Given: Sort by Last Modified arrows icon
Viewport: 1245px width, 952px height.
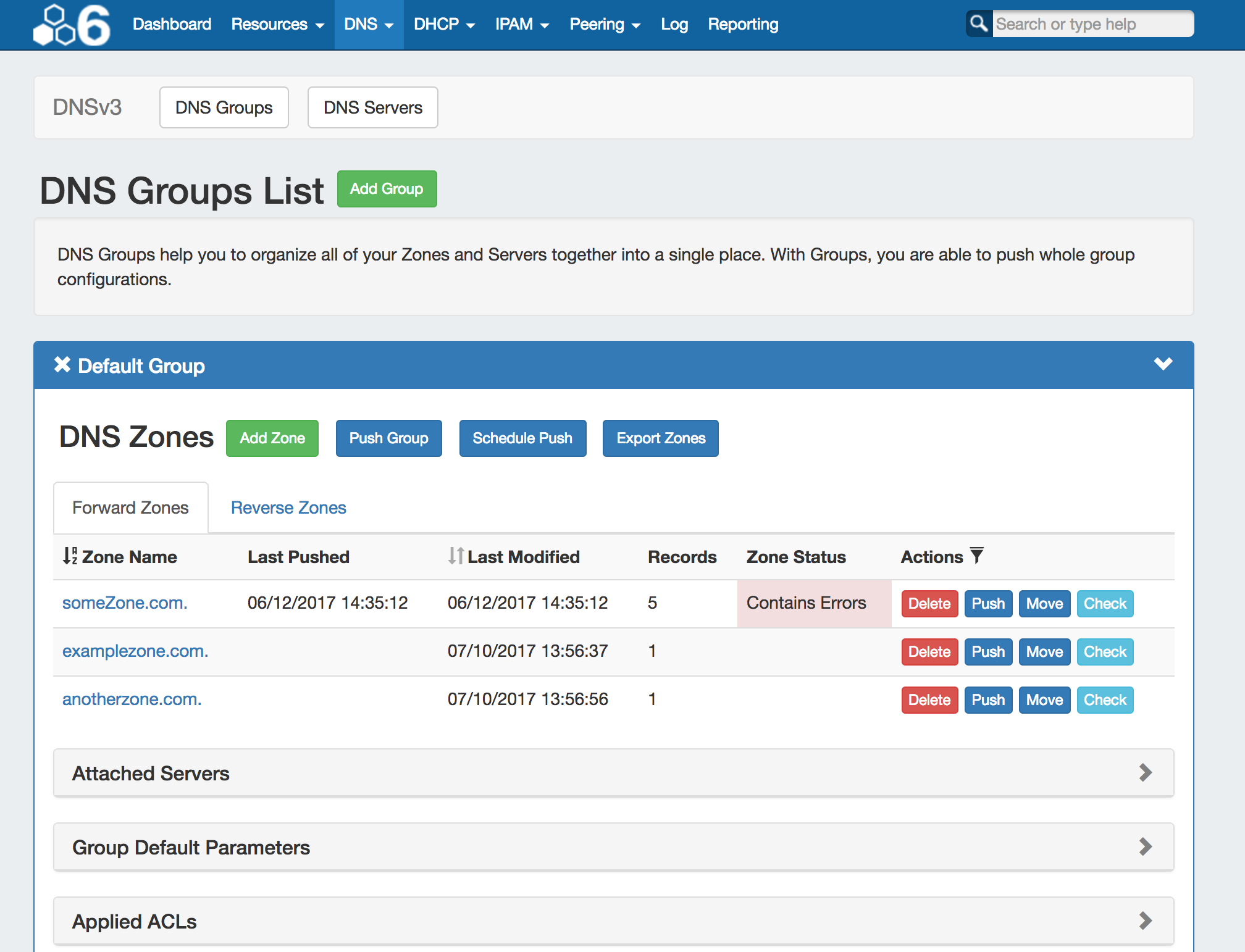Looking at the screenshot, I should (456, 556).
